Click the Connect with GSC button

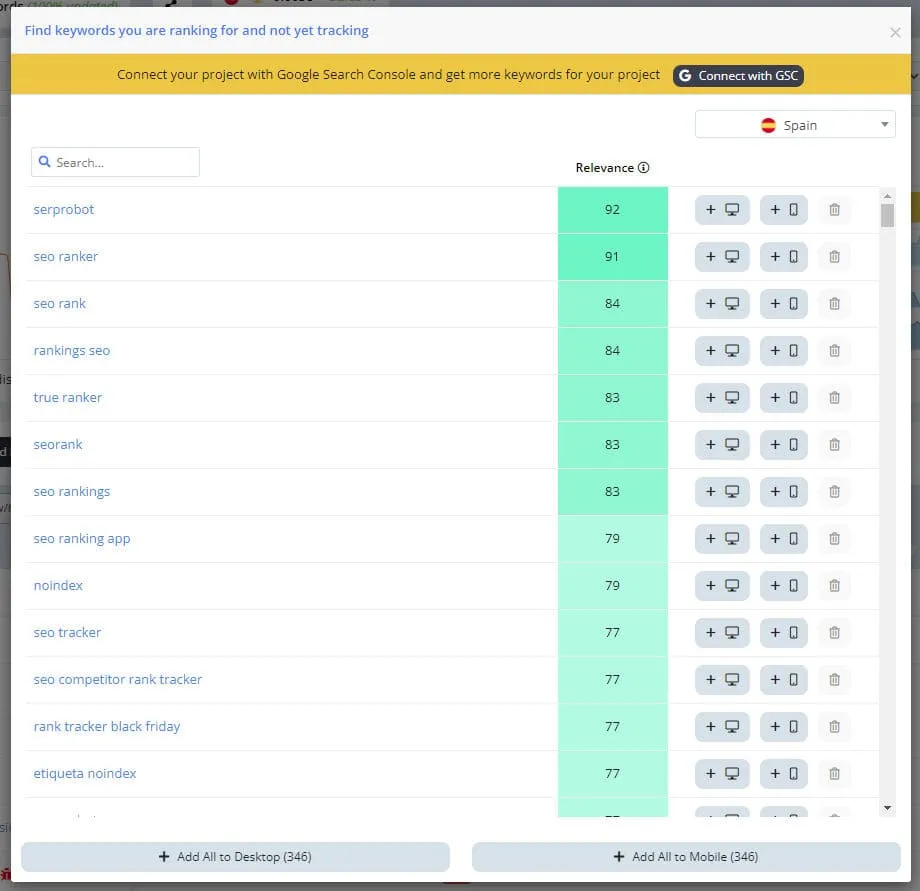[738, 76]
